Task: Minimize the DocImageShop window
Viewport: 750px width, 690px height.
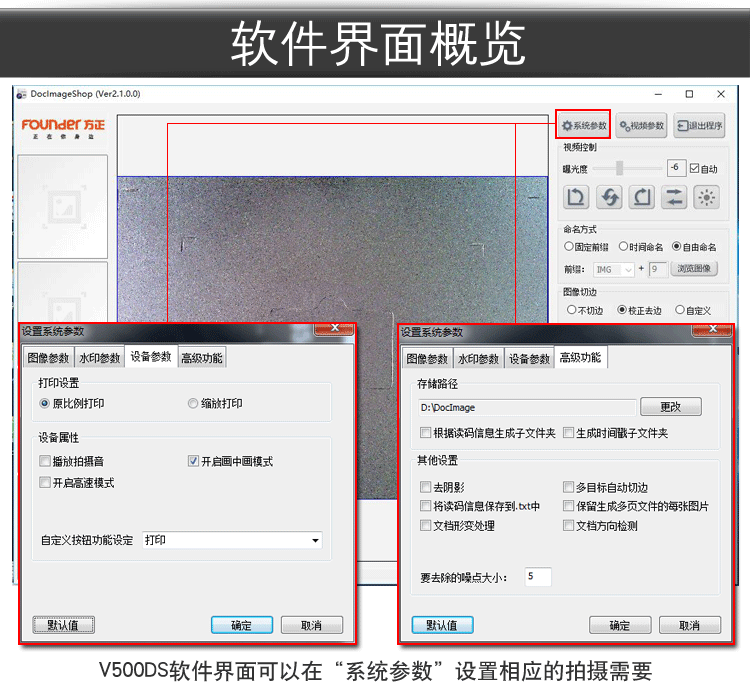Action: click(658, 94)
